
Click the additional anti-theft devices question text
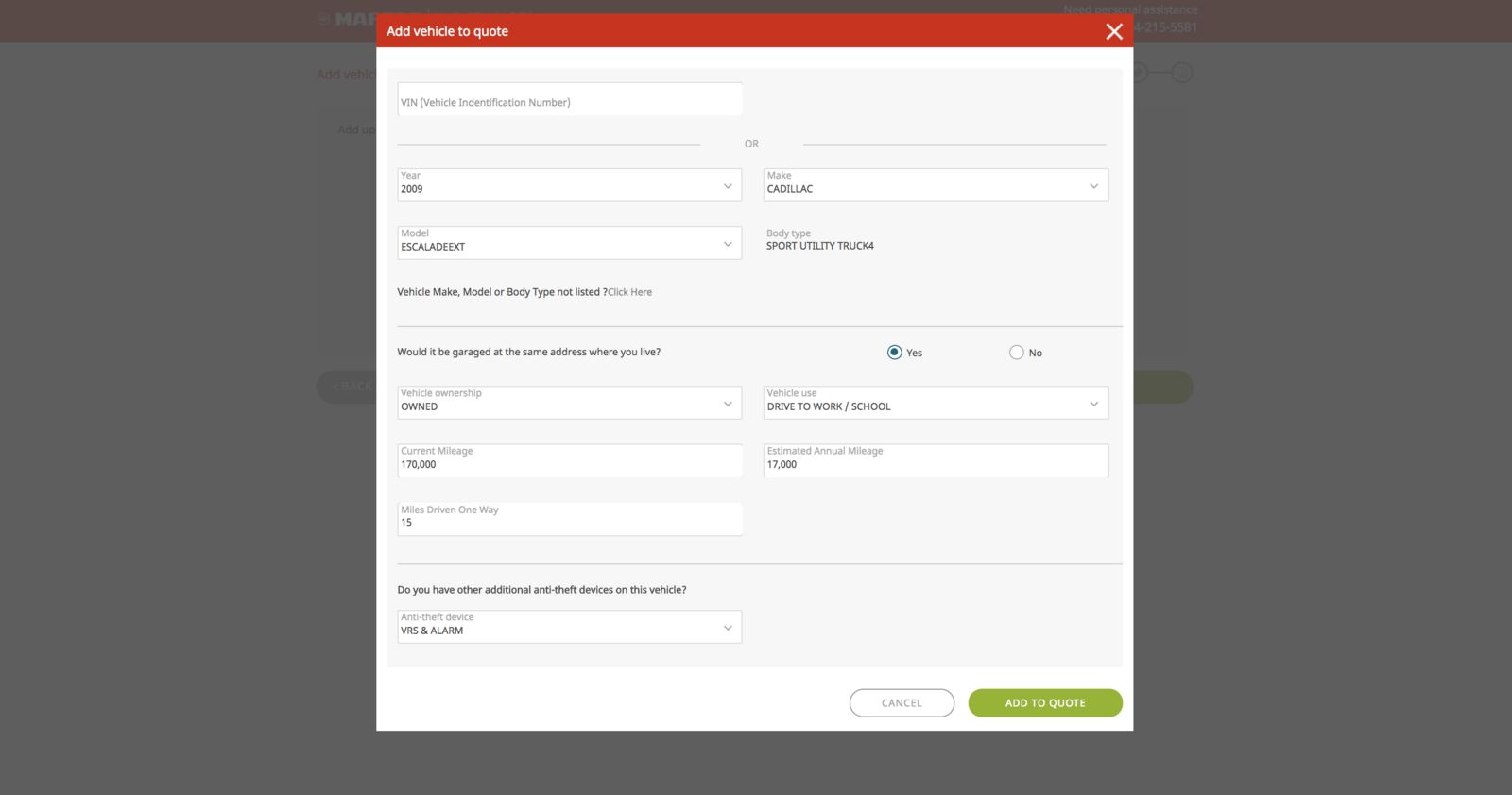[x=541, y=590]
